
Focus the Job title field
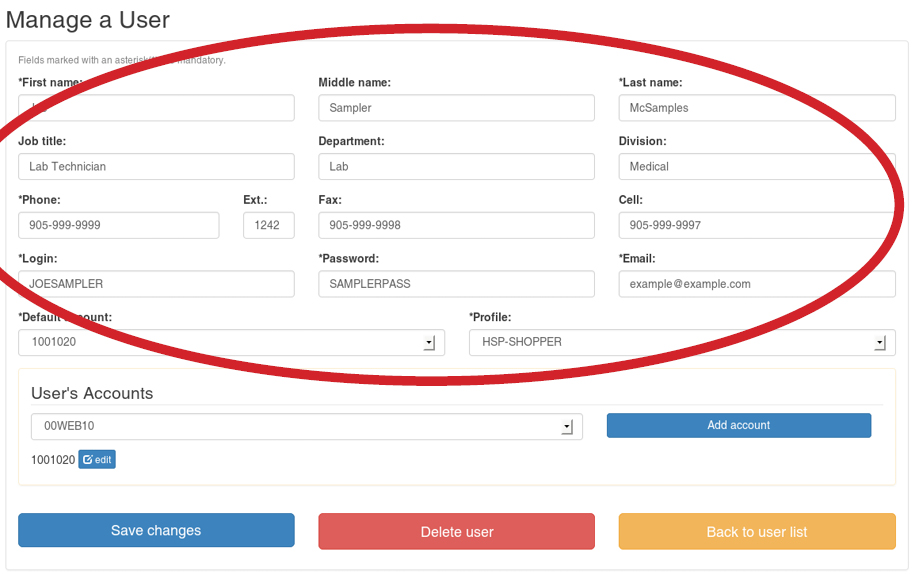pos(156,167)
